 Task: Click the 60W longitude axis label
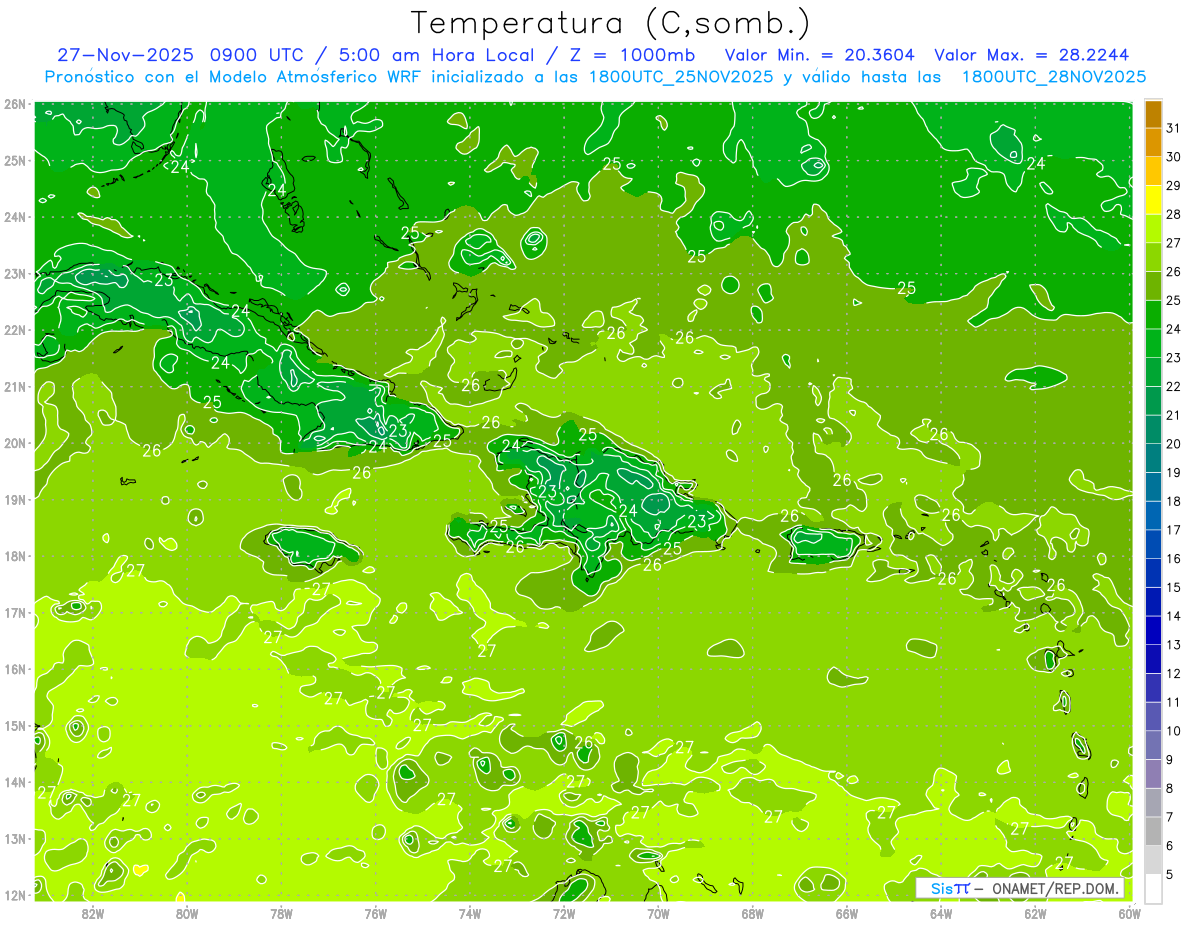[1129, 913]
